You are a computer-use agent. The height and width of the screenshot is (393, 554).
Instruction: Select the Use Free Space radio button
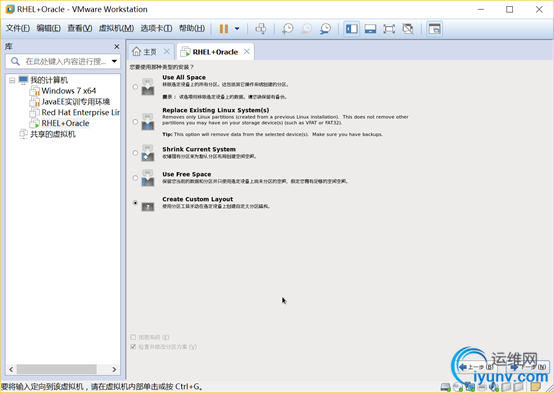tap(135, 178)
